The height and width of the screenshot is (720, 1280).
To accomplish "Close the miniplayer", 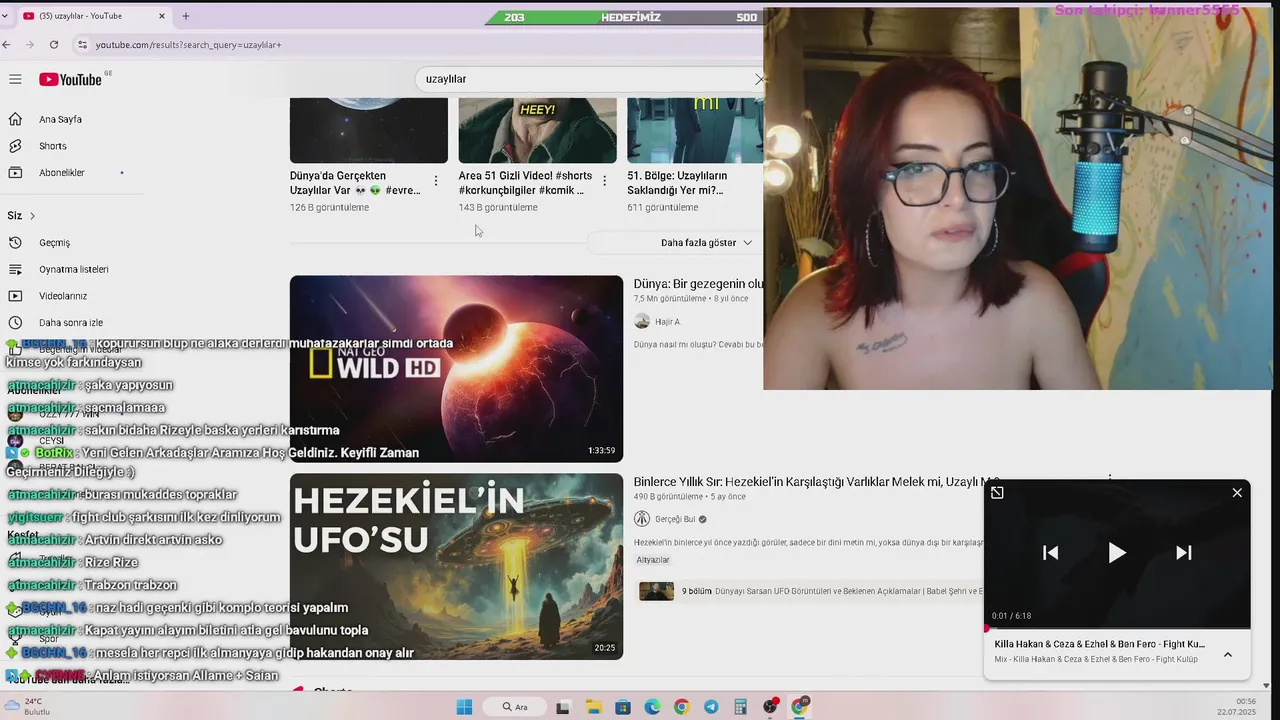I will [x=1237, y=492].
